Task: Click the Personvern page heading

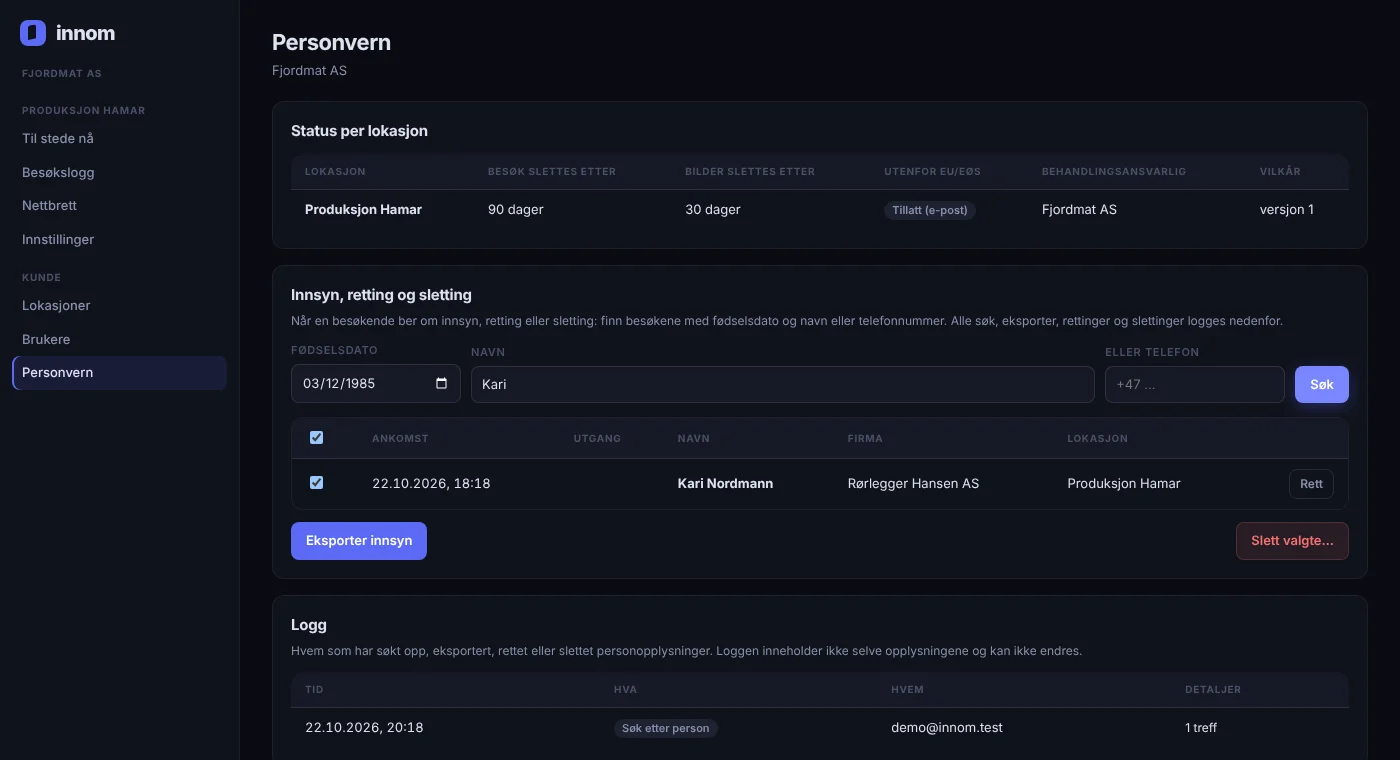Action: (331, 43)
